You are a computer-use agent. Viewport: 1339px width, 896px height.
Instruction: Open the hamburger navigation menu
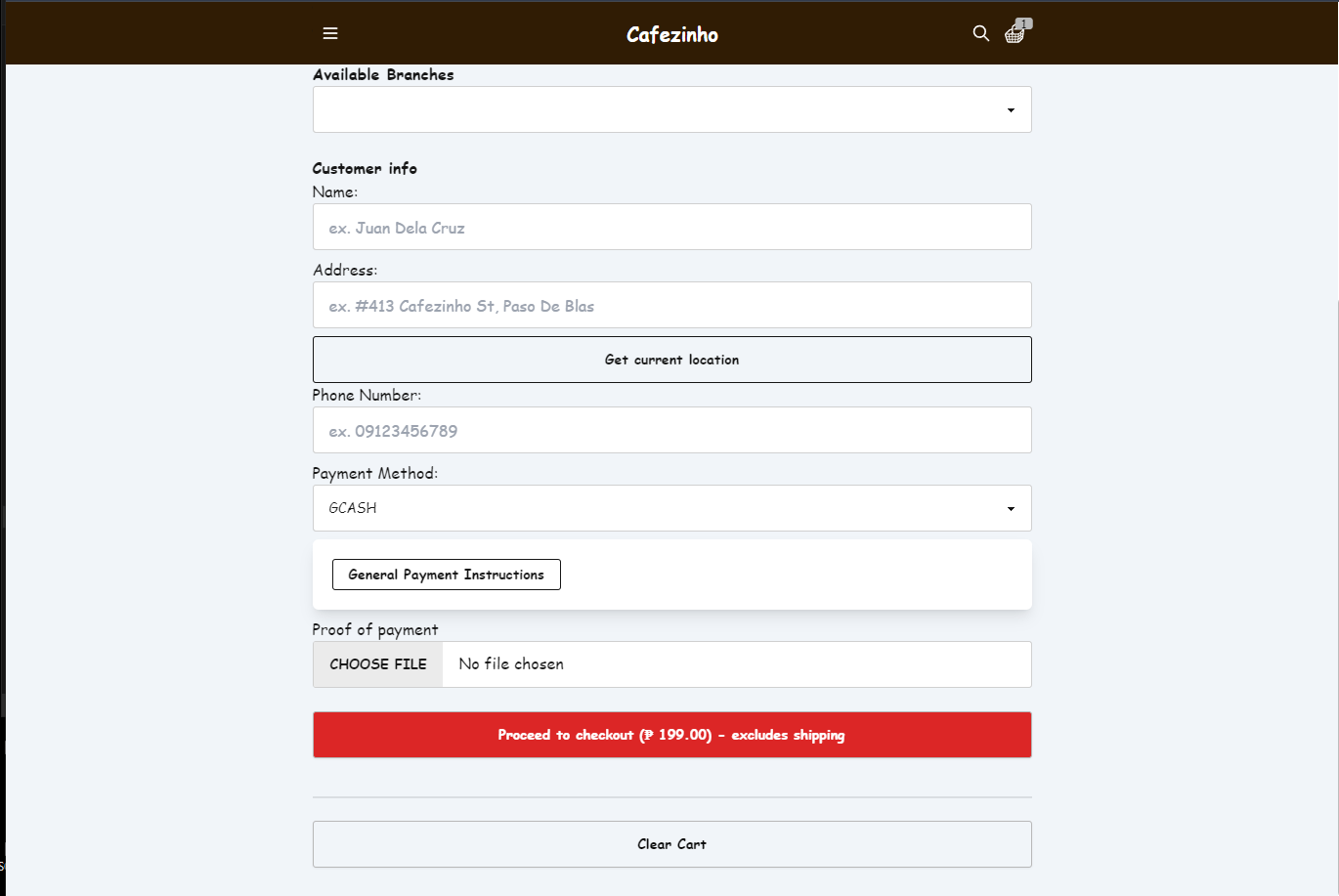click(x=330, y=33)
